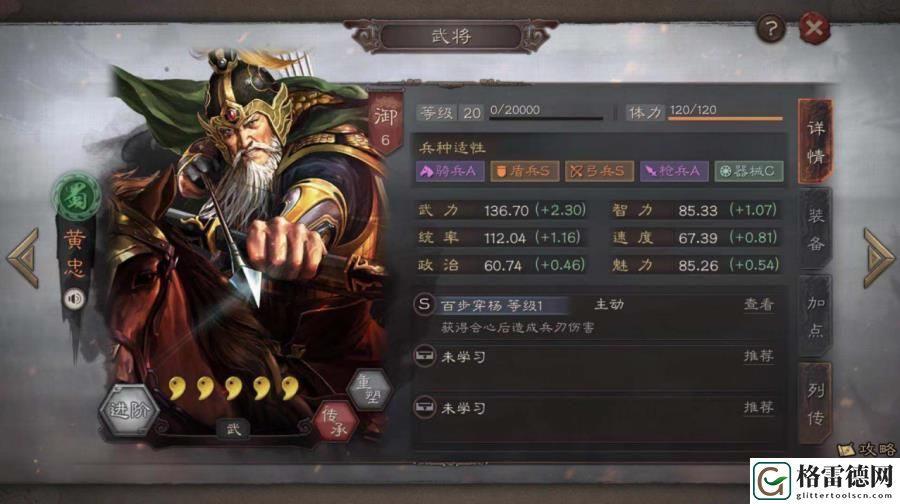This screenshot has width=900, height=504.
Task: Click 推荐 on the first unlearned slot
Action: 759,356
